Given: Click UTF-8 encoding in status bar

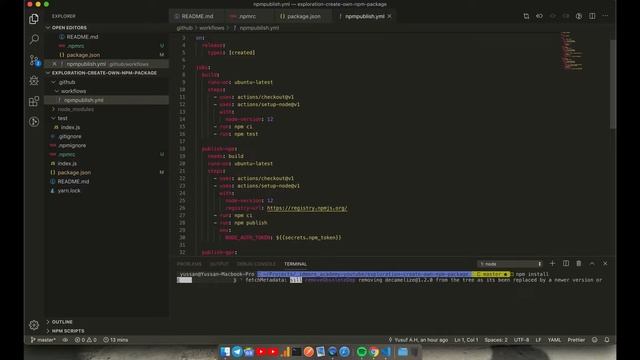Looking at the screenshot, I should coord(521,340).
